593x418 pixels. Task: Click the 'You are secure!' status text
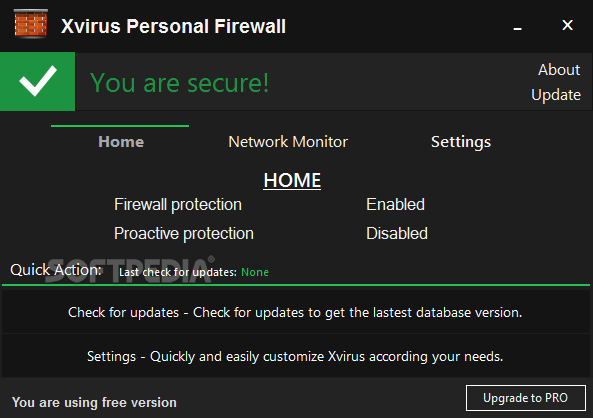179,82
